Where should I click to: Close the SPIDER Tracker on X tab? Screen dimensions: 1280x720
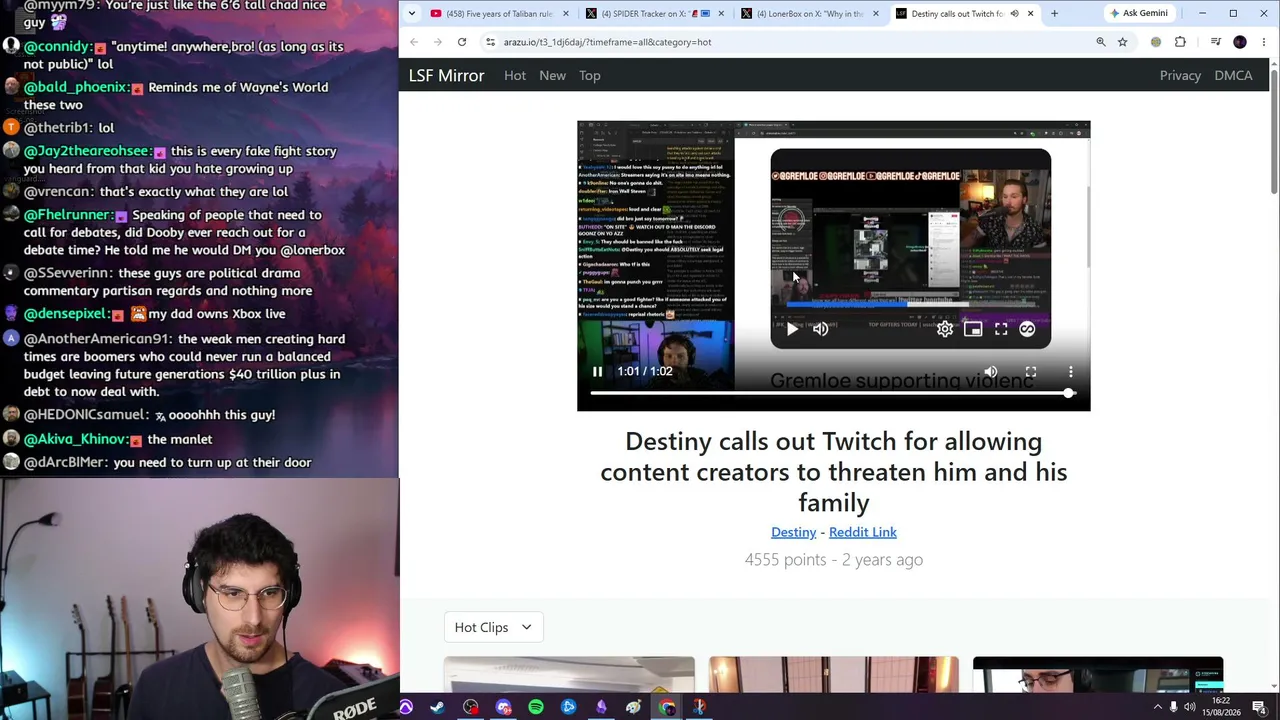pos(721,14)
